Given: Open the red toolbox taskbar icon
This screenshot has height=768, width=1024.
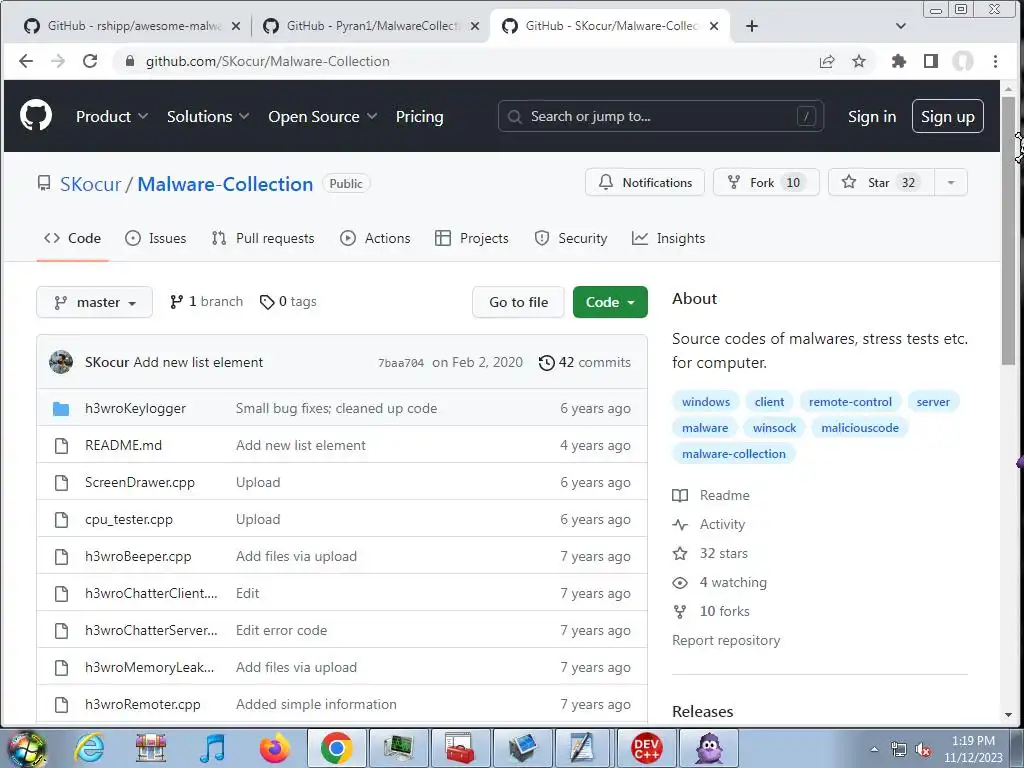Looking at the screenshot, I should (x=460, y=748).
